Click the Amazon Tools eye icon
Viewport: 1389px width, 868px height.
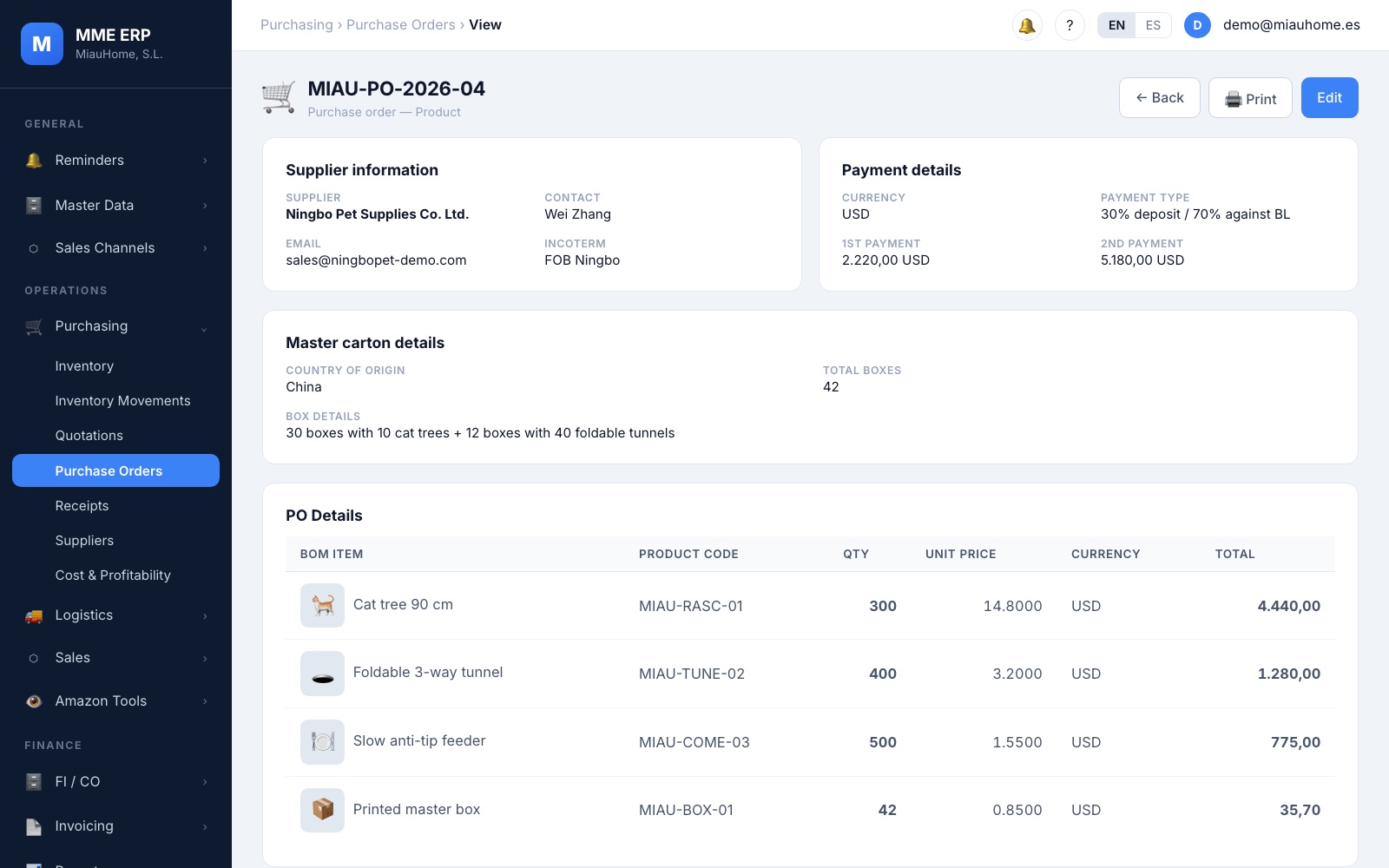click(34, 701)
